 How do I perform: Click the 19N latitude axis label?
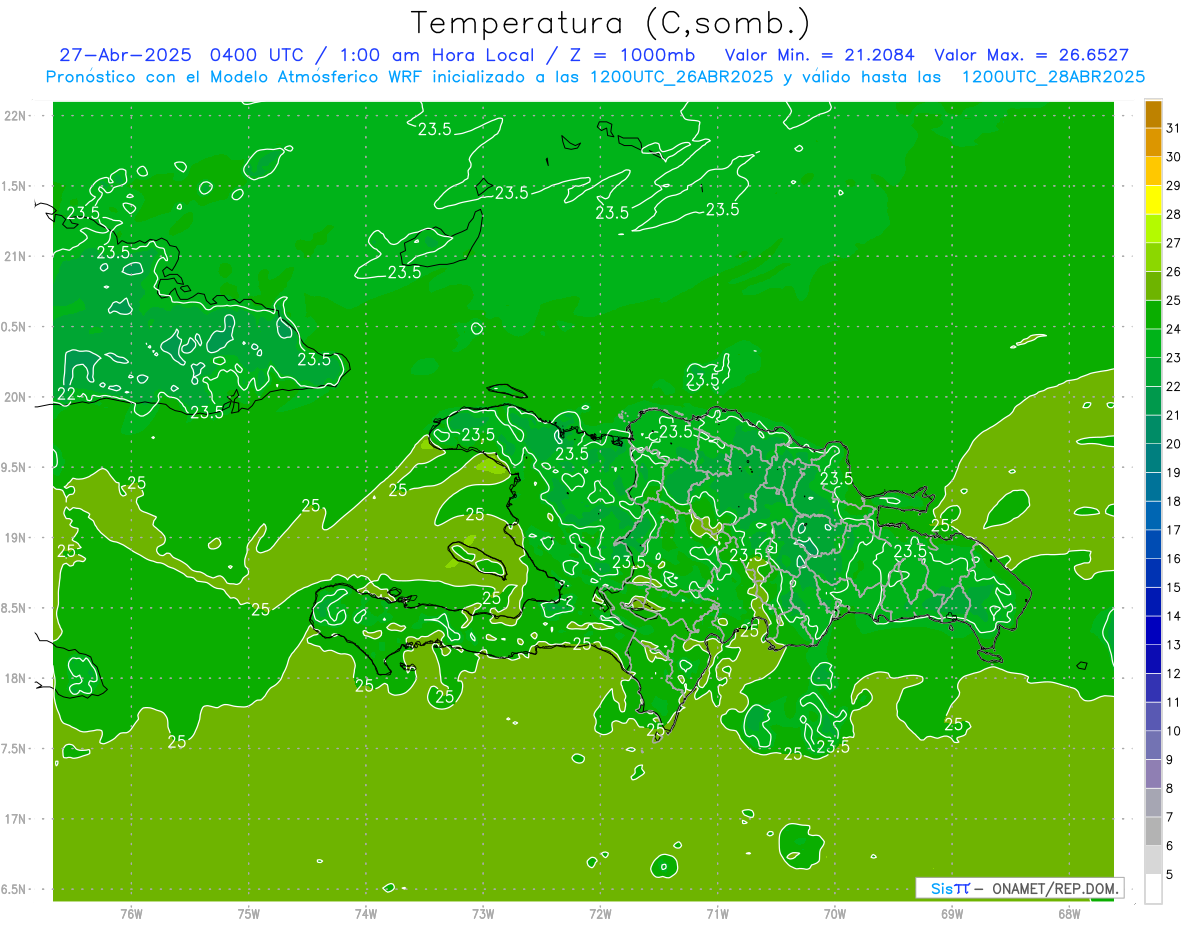point(15,538)
